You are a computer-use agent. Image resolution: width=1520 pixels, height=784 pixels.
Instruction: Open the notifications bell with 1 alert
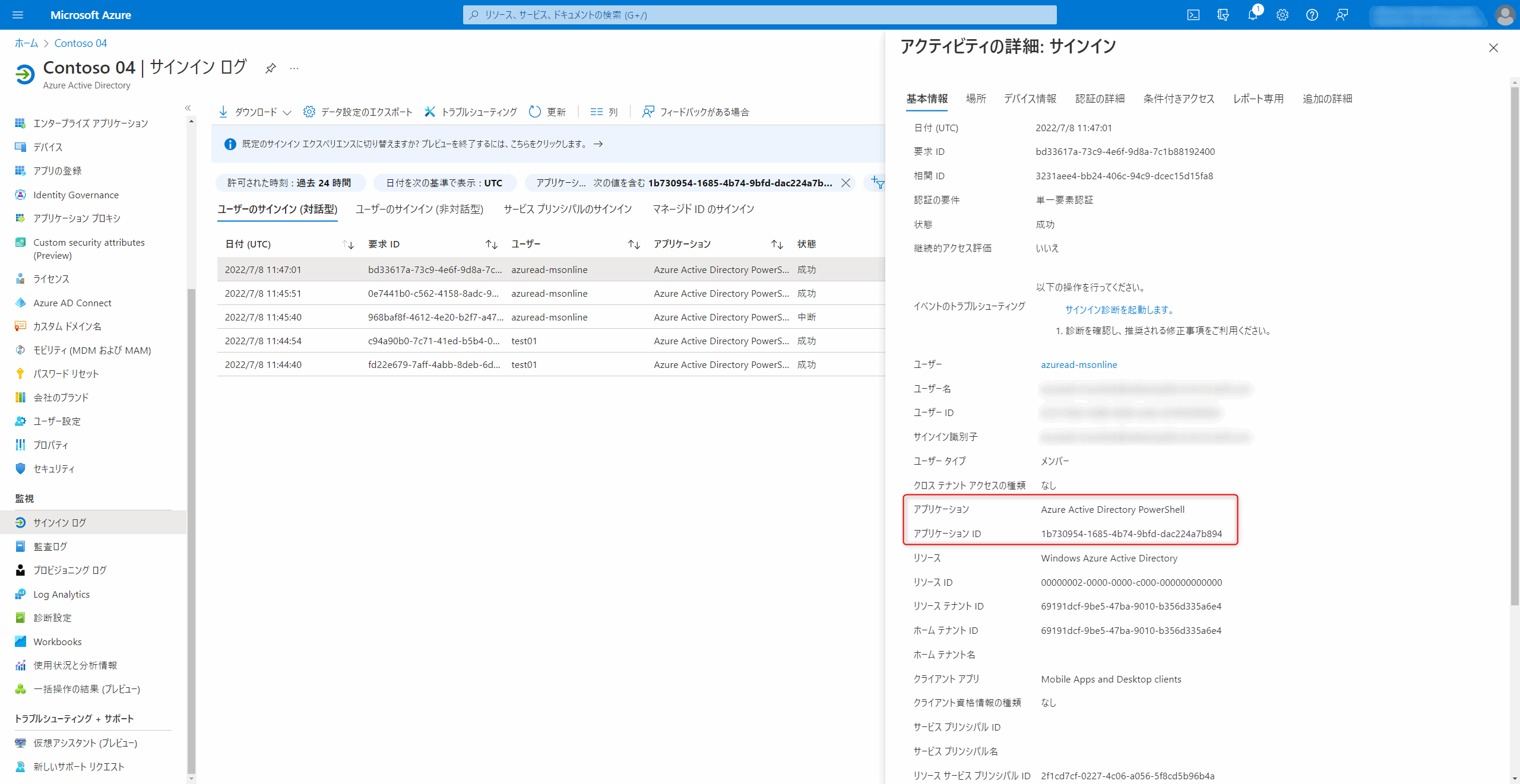click(x=1252, y=15)
